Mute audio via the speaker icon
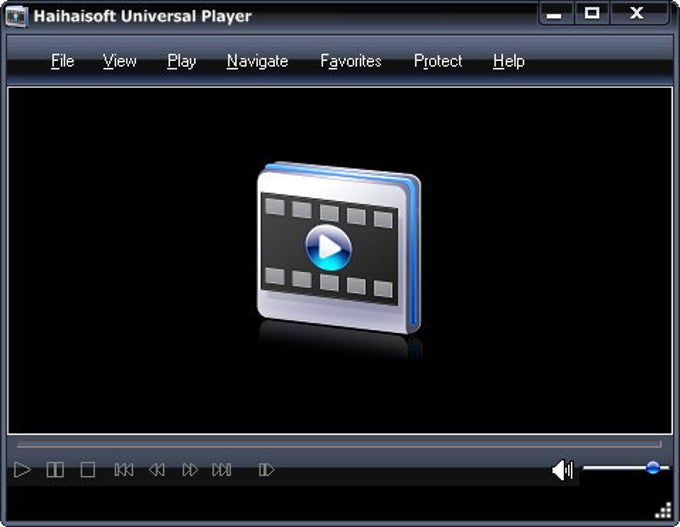Screen dimensions: 680x527 point(562,470)
